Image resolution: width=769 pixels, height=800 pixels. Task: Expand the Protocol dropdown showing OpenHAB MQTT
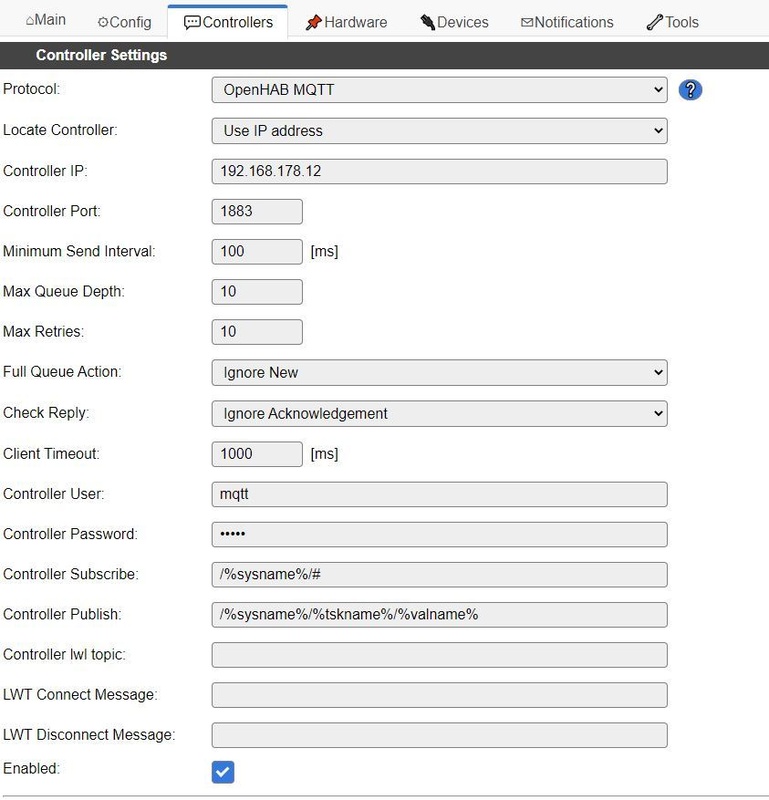(439, 90)
